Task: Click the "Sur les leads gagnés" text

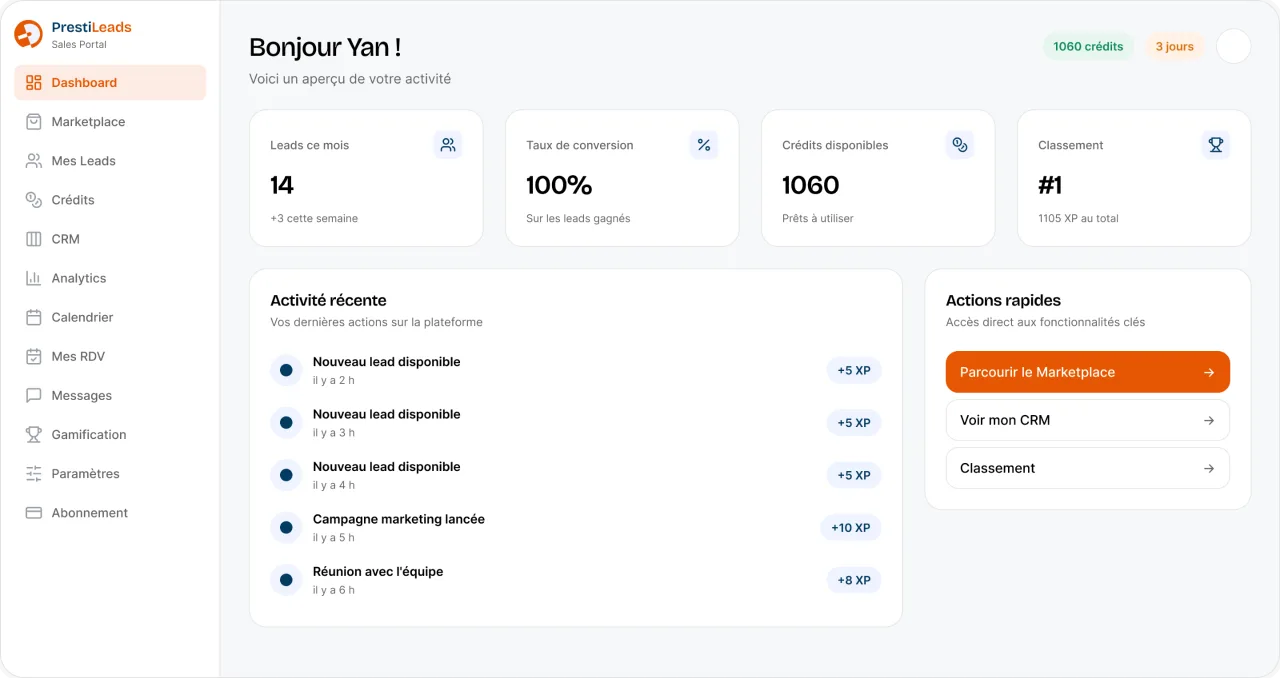Action: point(578,218)
